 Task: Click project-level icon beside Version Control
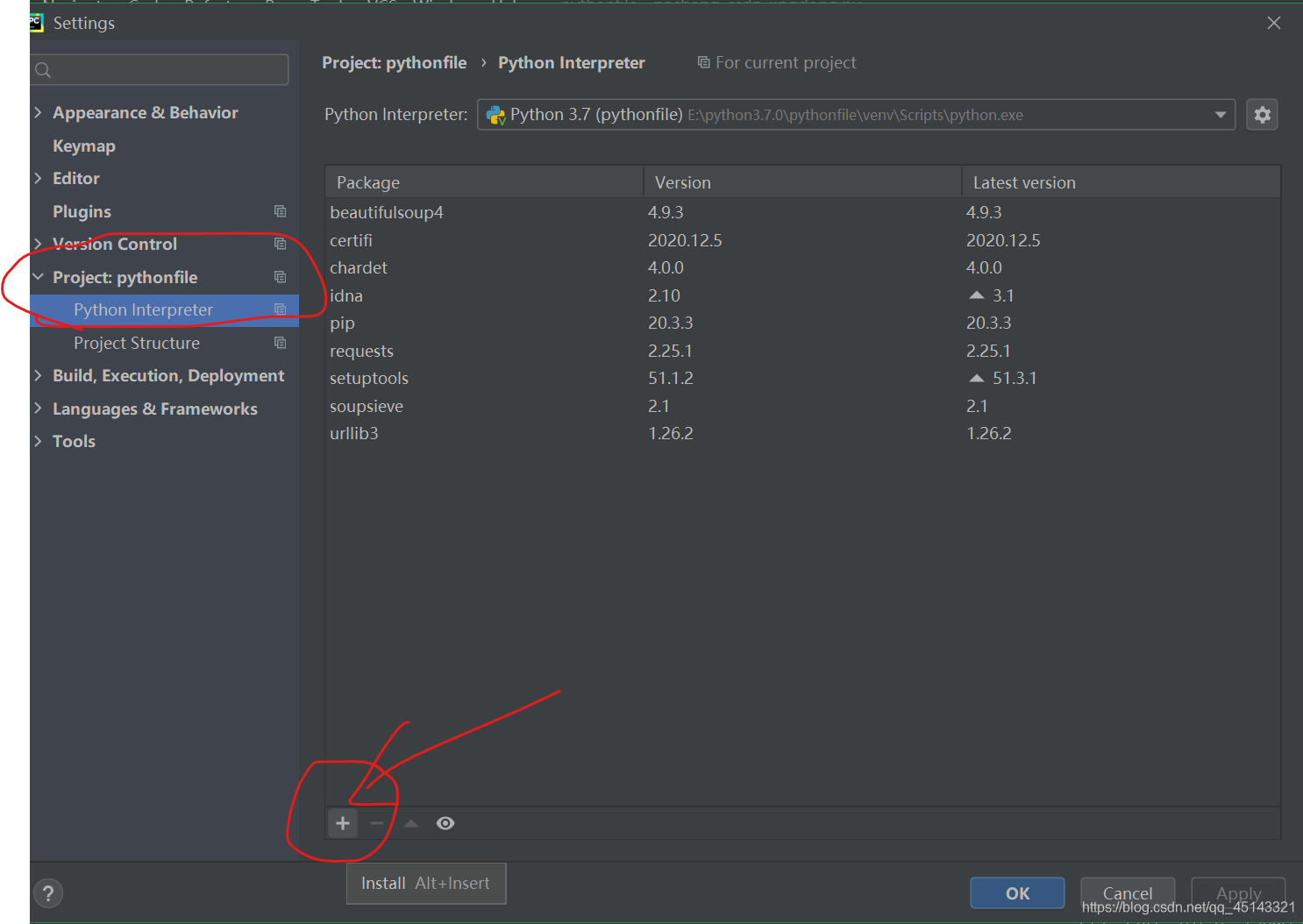pos(280,244)
